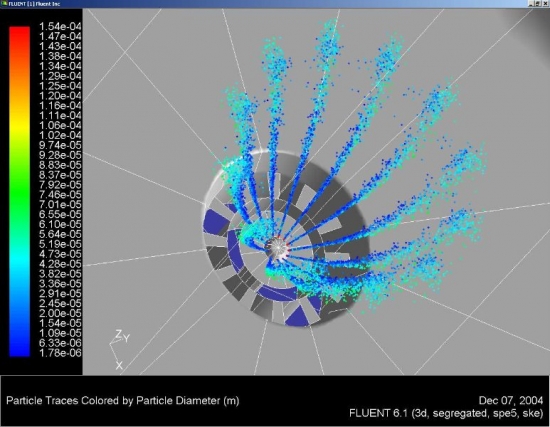Image resolution: width=550 pixels, height=427 pixels.
Task: Click the largest blue panel on the outer ring
Action: click(216, 221)
